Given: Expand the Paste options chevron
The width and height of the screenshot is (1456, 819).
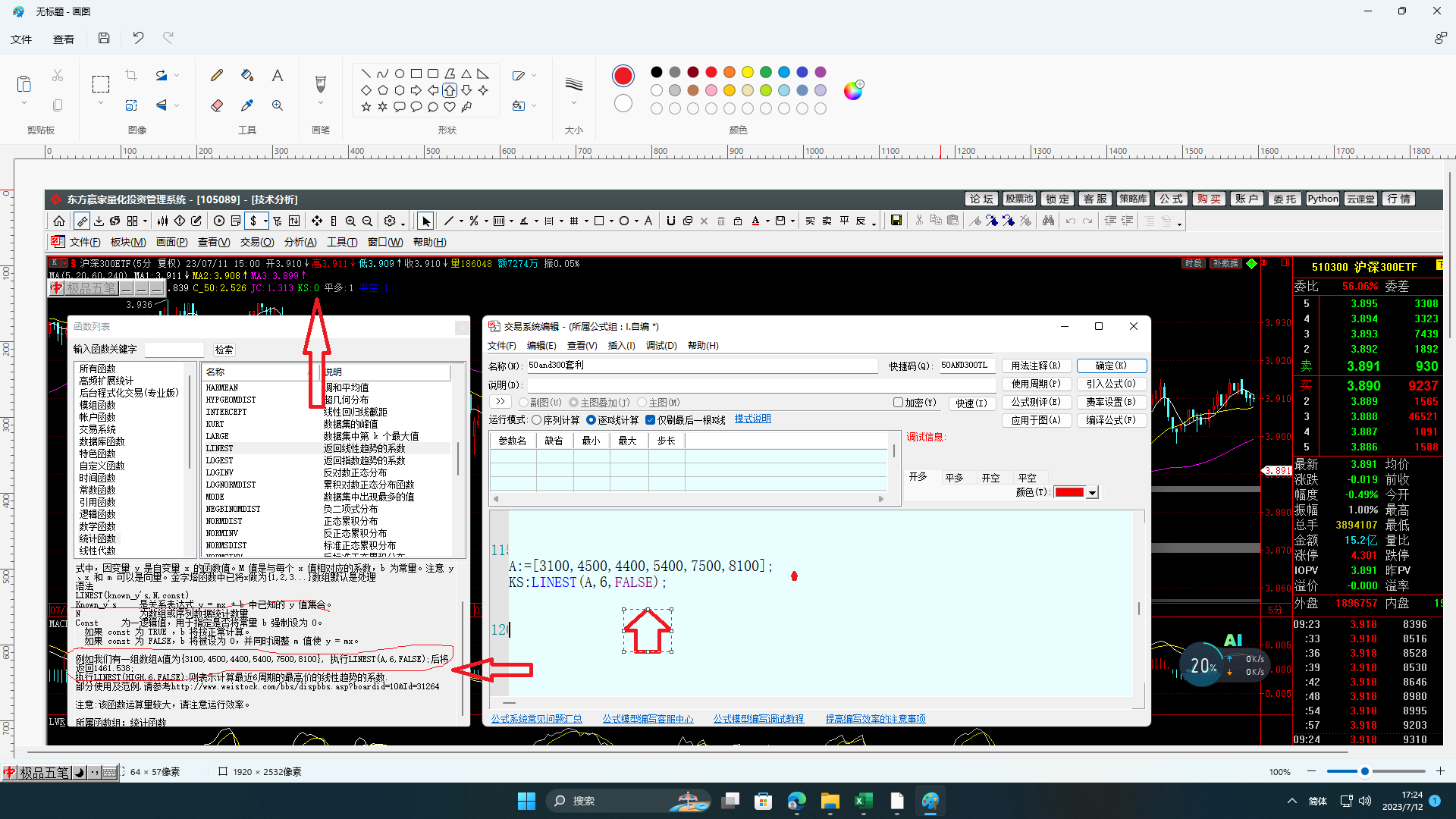Looking at the screenshot, I should click(24, 103).
